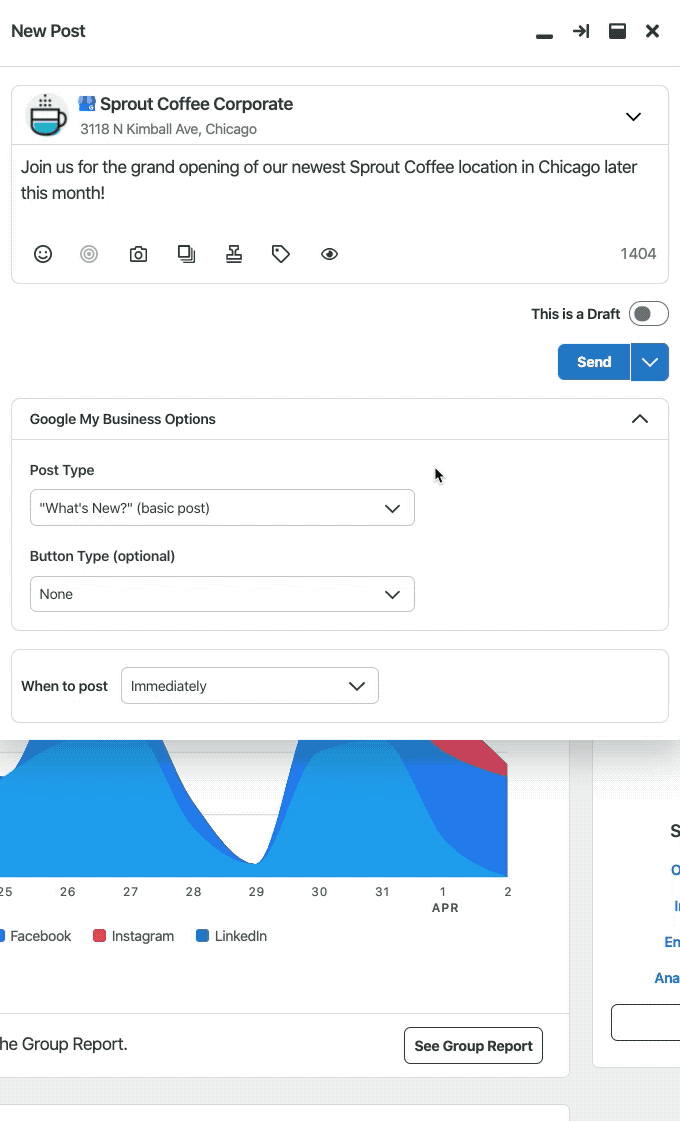Click the Sprout Coffee Corporate profile name

point(197,104)
